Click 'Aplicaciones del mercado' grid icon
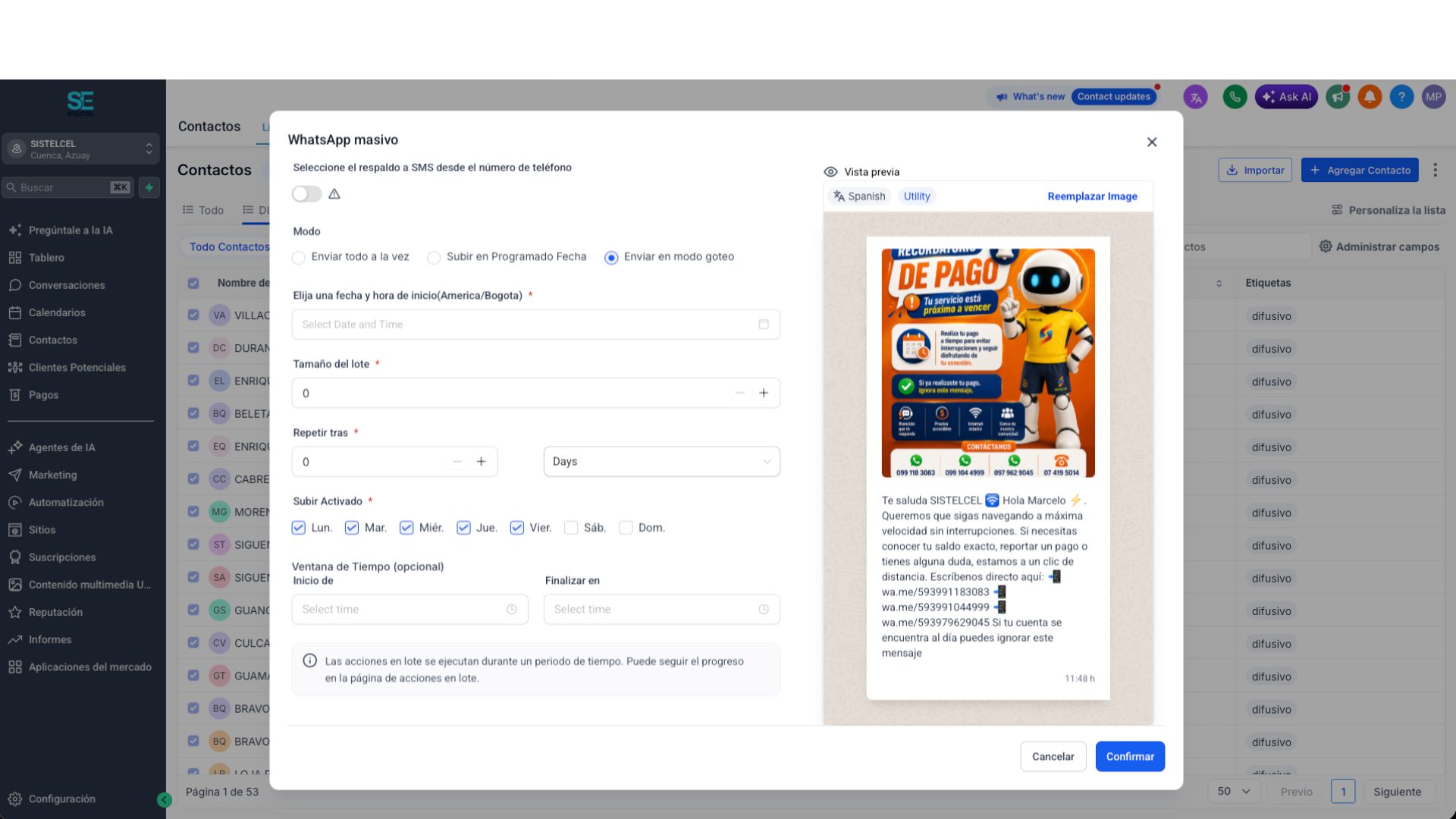The height and width of the screenshot is (819, 1456). pos(15,667)
